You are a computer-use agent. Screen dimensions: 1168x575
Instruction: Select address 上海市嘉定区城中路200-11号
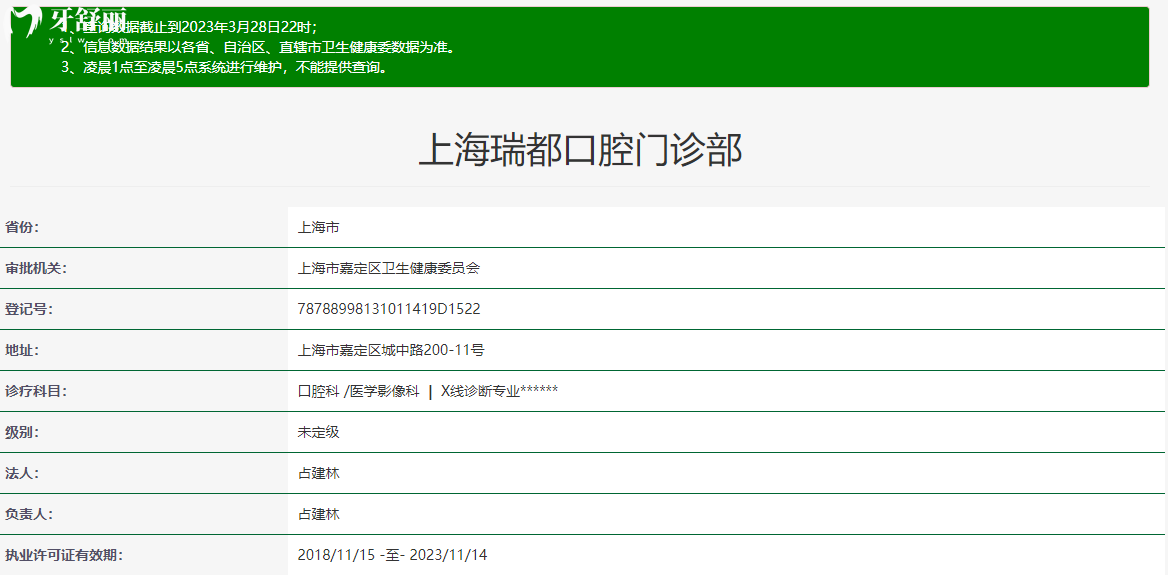(x=391, y=350)
